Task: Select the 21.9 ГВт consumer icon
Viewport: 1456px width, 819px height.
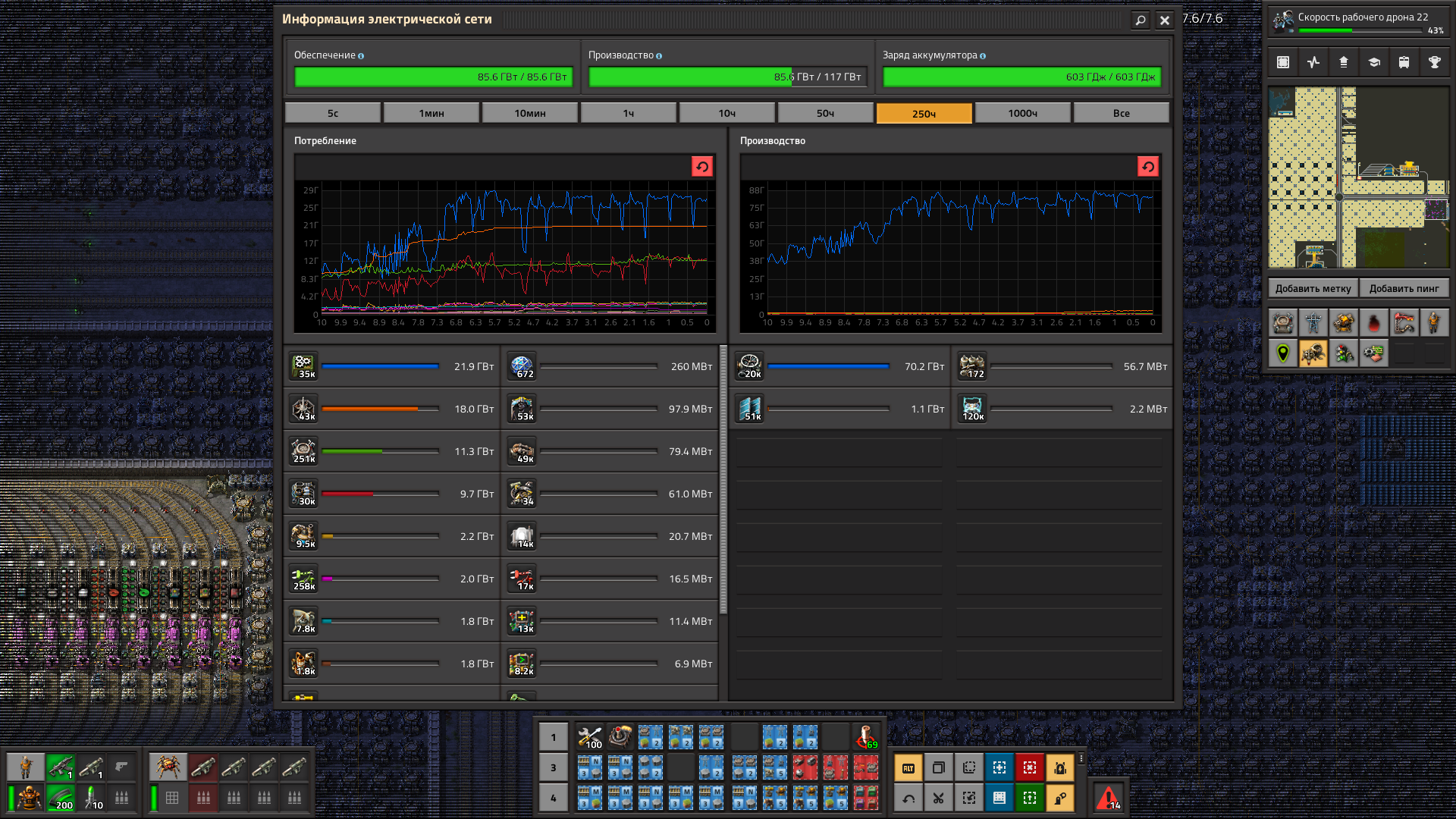Action: [304, 366]
